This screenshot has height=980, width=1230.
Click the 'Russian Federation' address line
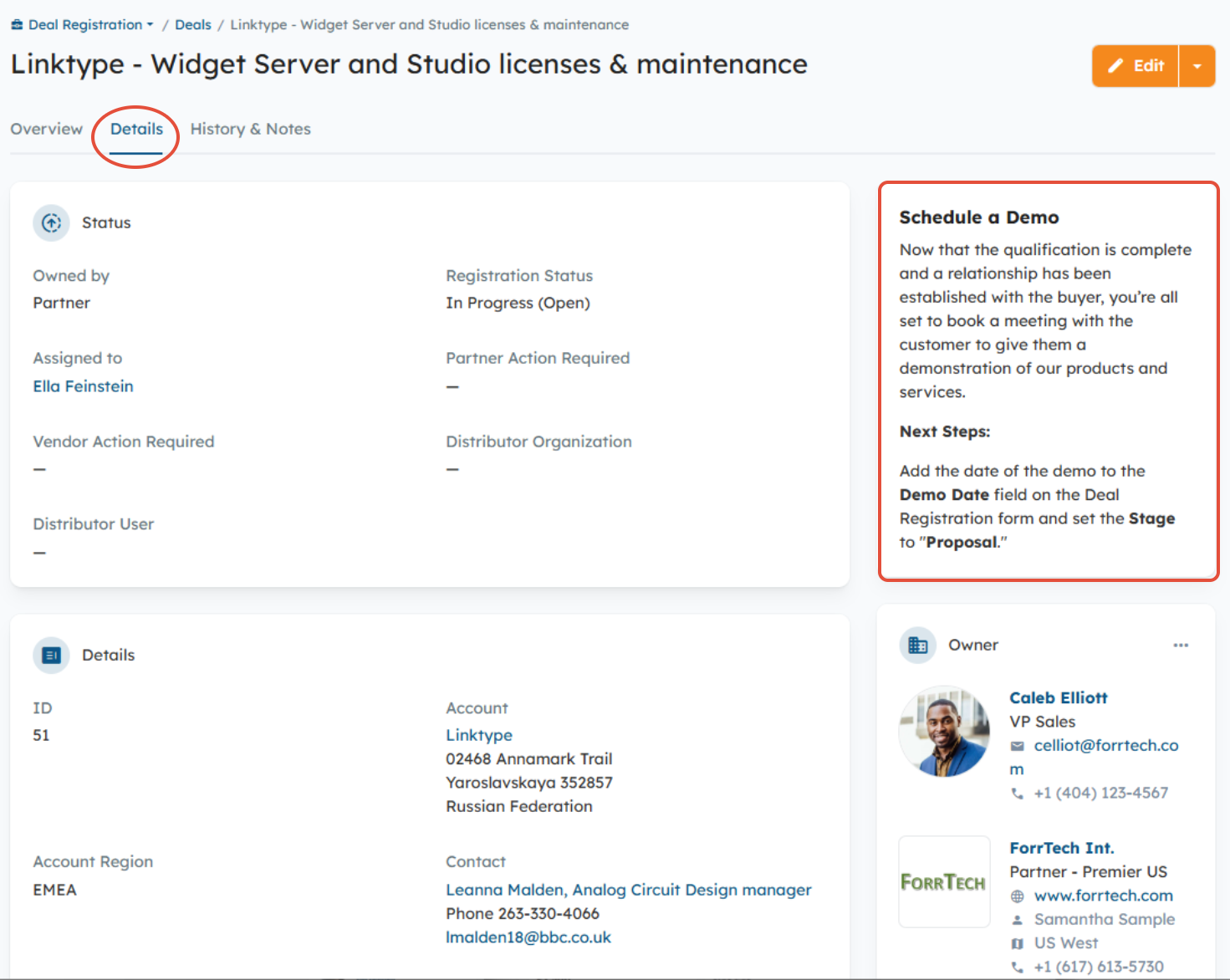519,806
